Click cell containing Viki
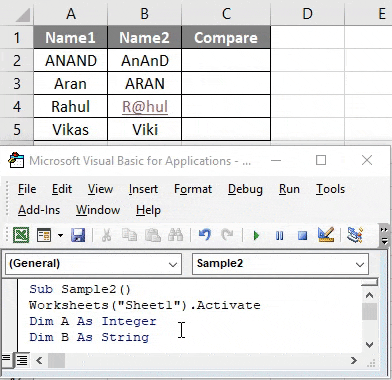392x380 pixels. coord(145,129)
